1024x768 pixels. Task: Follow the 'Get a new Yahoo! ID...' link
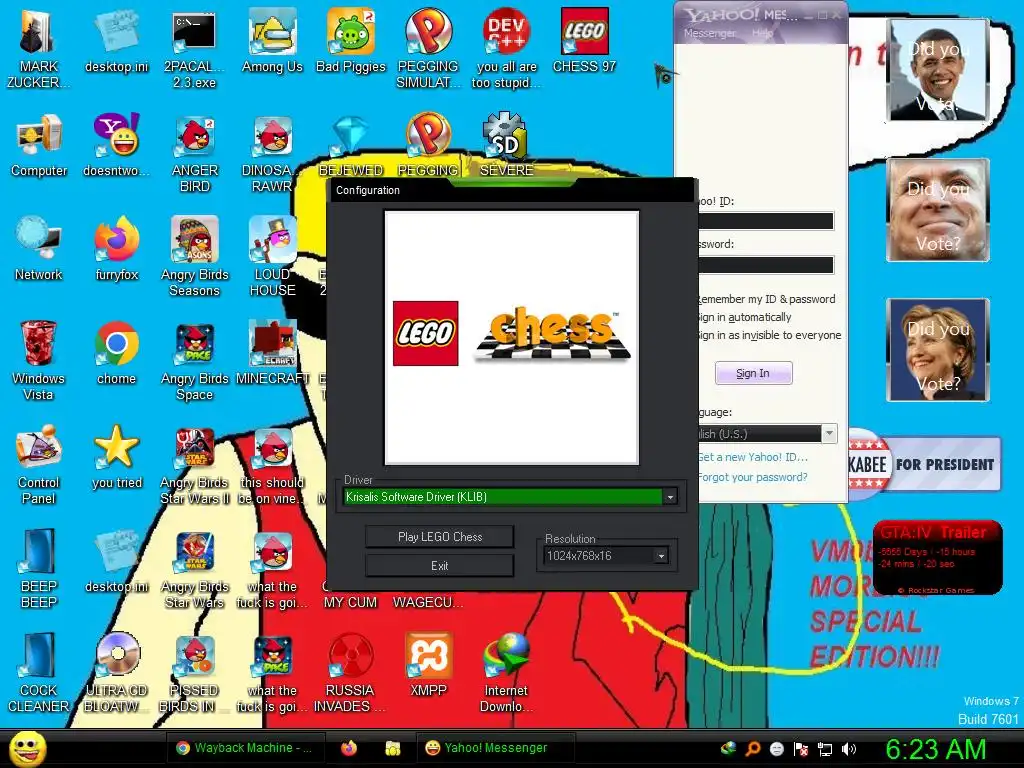[x=753, y=457]
